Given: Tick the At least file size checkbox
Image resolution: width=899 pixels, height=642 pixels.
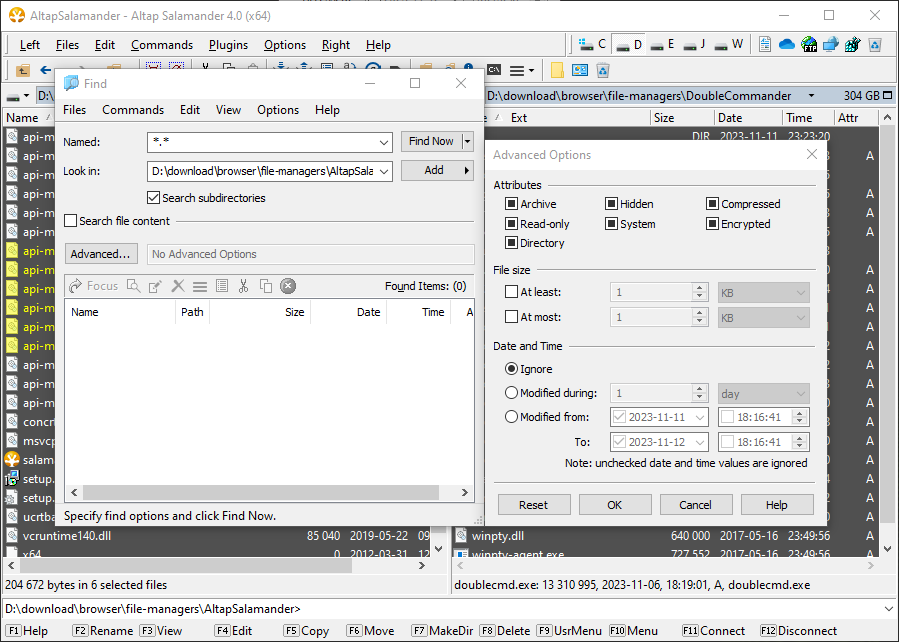Looking at the screenshot, I should point(512,292).
